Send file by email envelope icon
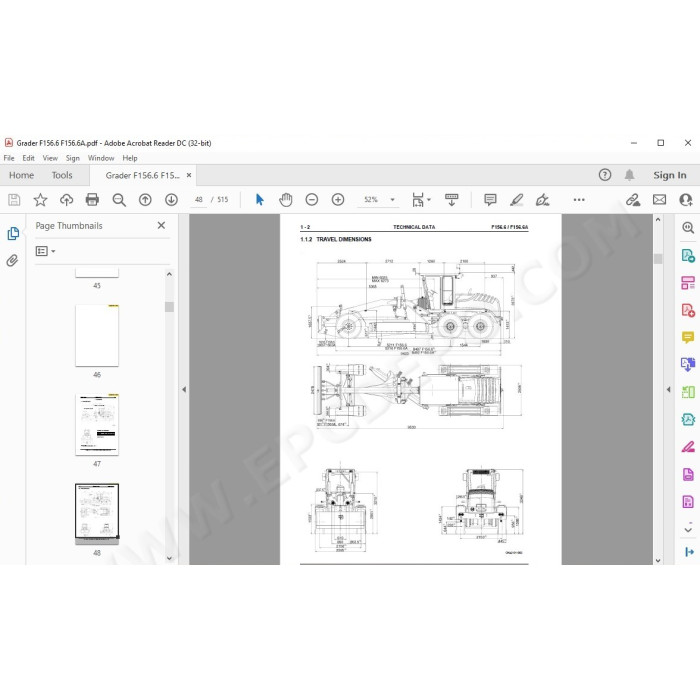 (659, 200)
